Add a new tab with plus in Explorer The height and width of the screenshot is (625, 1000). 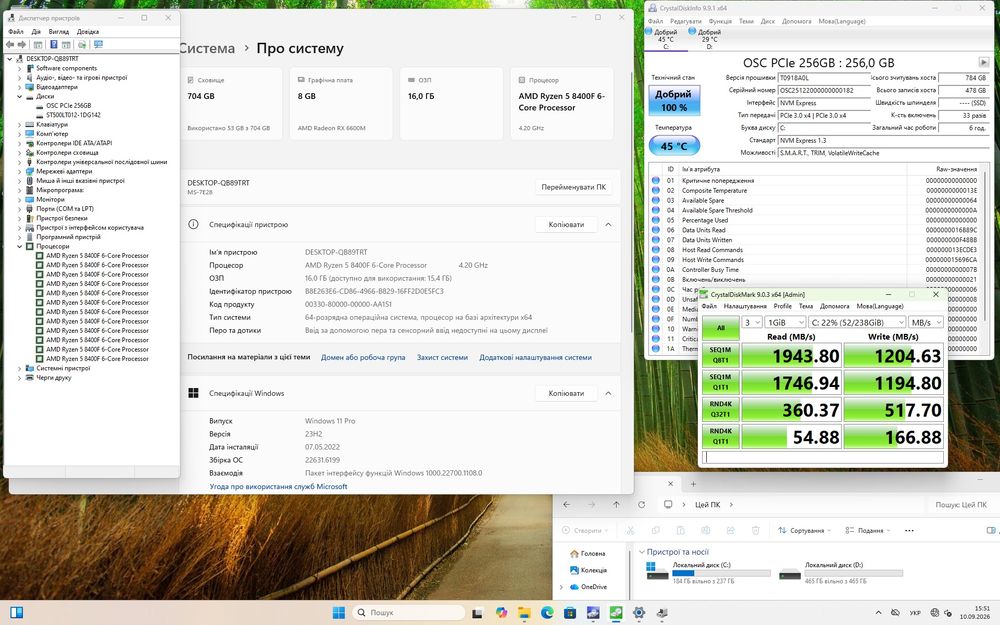693,484
